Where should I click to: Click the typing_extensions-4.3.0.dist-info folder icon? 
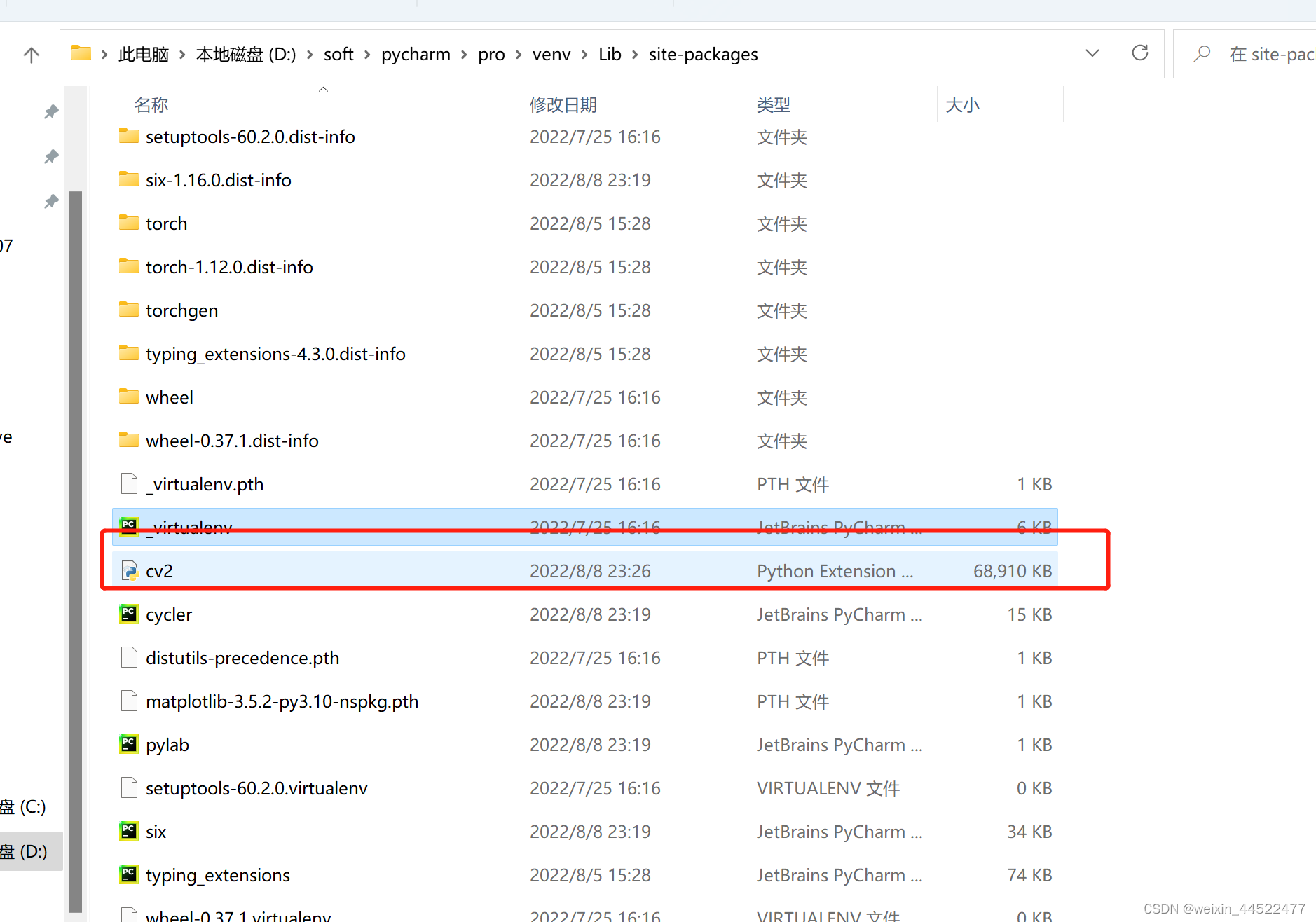[129, 353]
